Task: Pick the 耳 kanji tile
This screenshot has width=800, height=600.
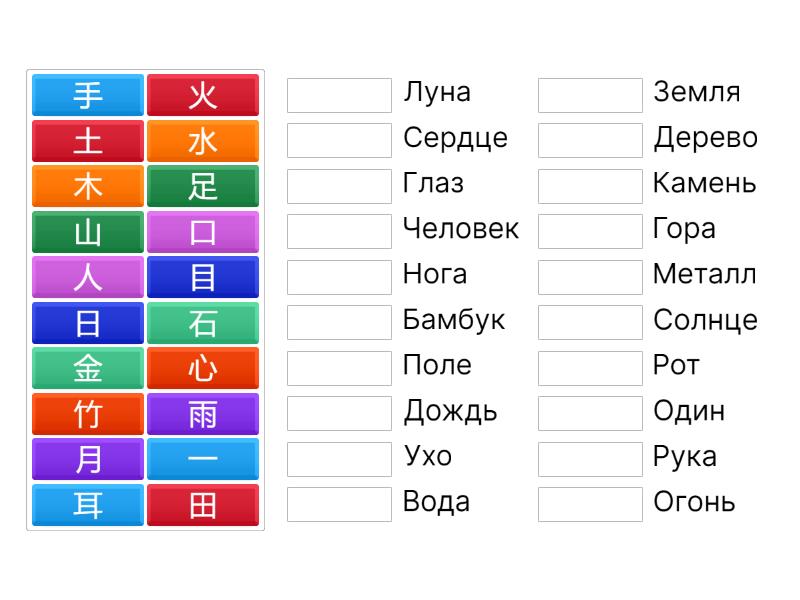Action: click(88, 505)
